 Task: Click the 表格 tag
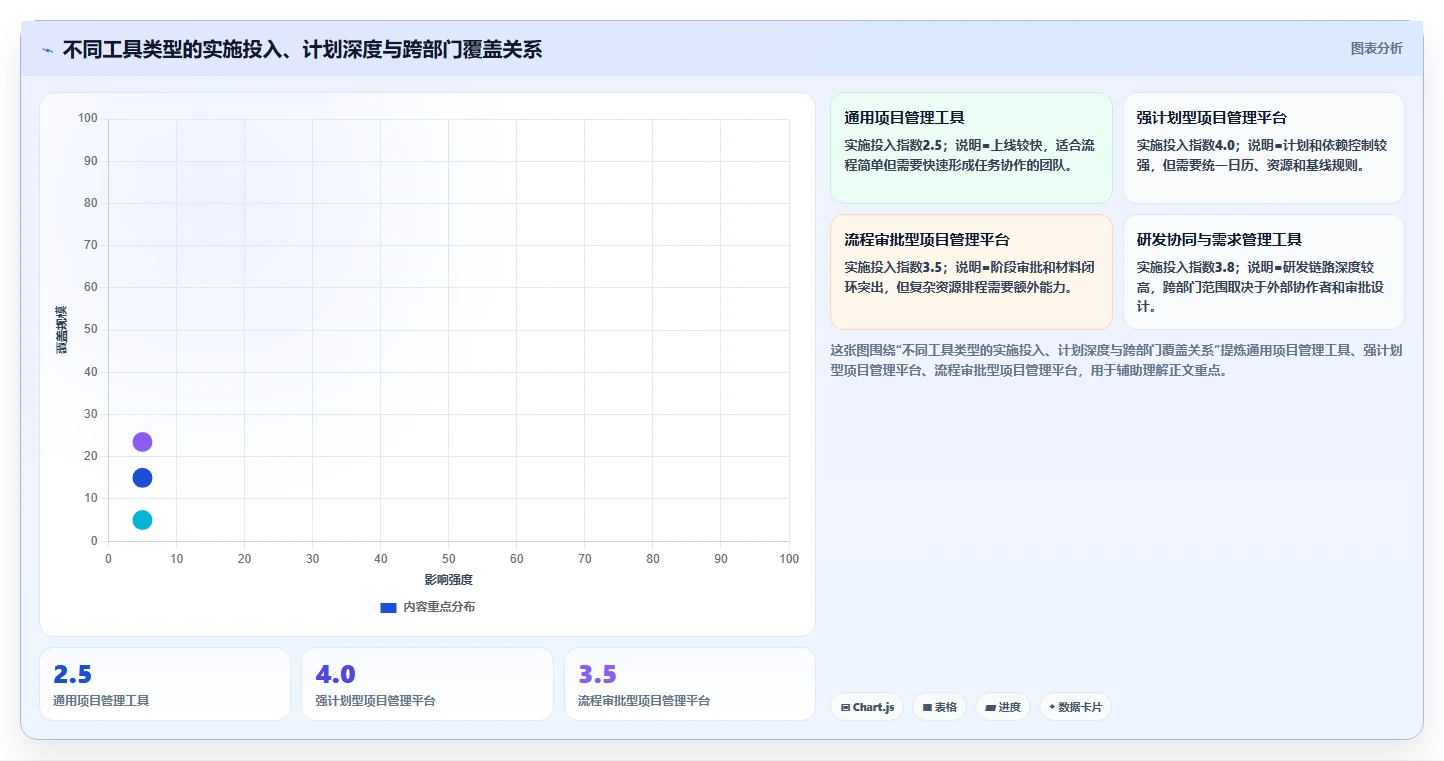pyautogui.click(x=939, y=707)
